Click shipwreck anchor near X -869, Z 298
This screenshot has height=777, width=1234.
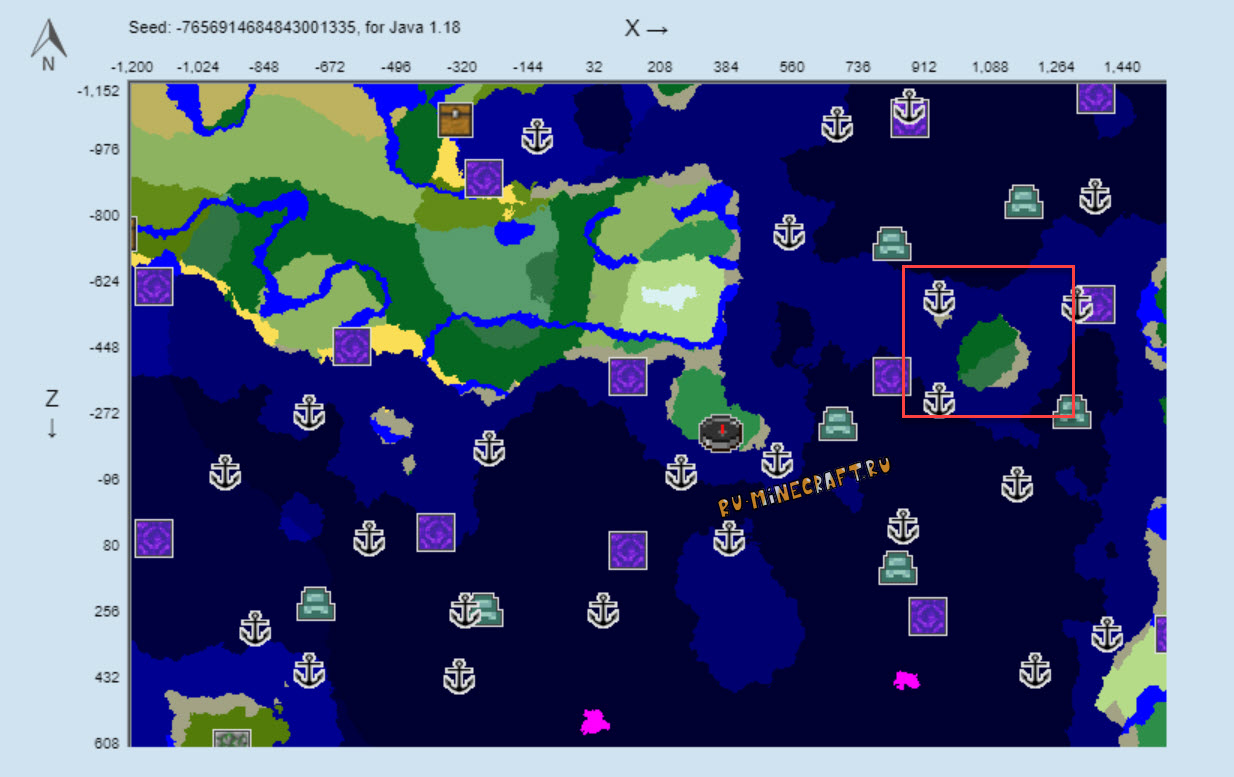256,629
